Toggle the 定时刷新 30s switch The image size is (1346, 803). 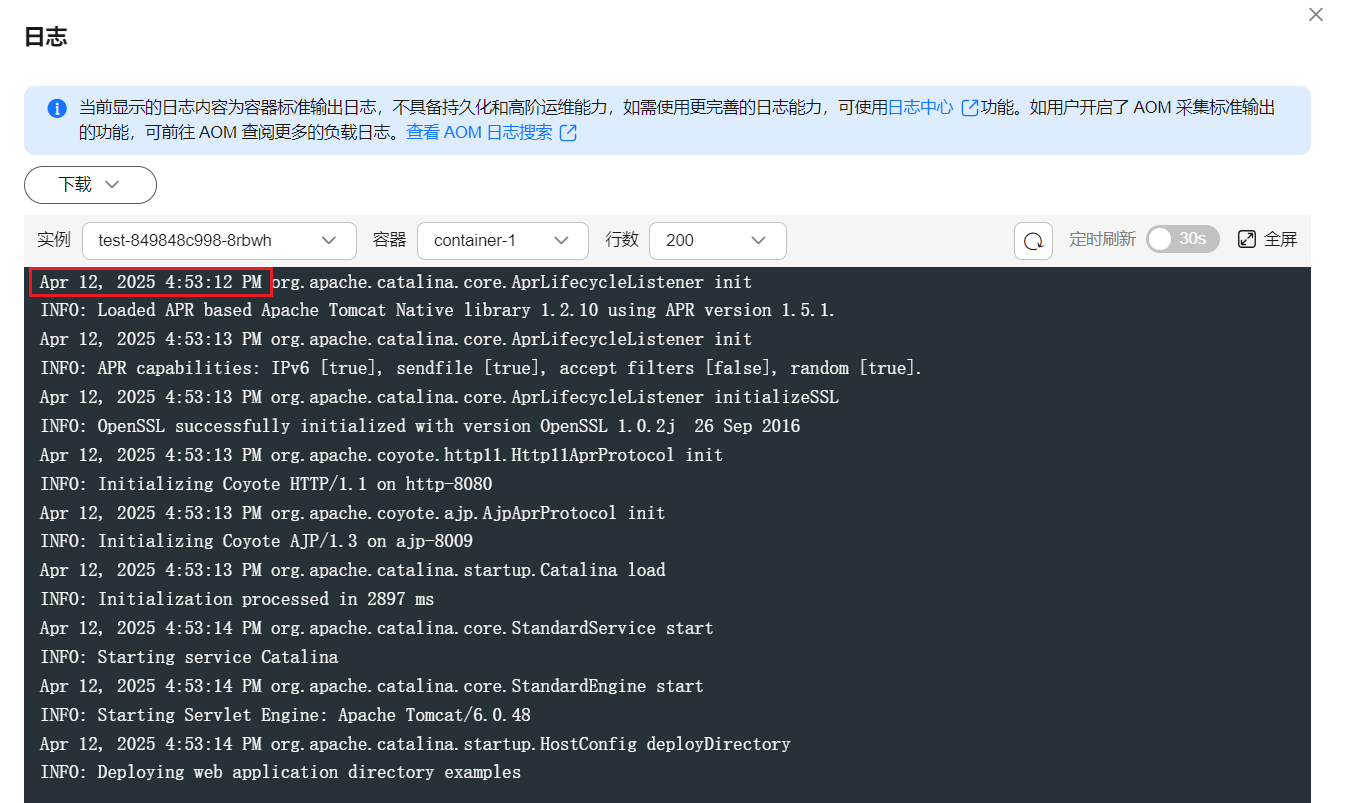tap(1182, 239)
